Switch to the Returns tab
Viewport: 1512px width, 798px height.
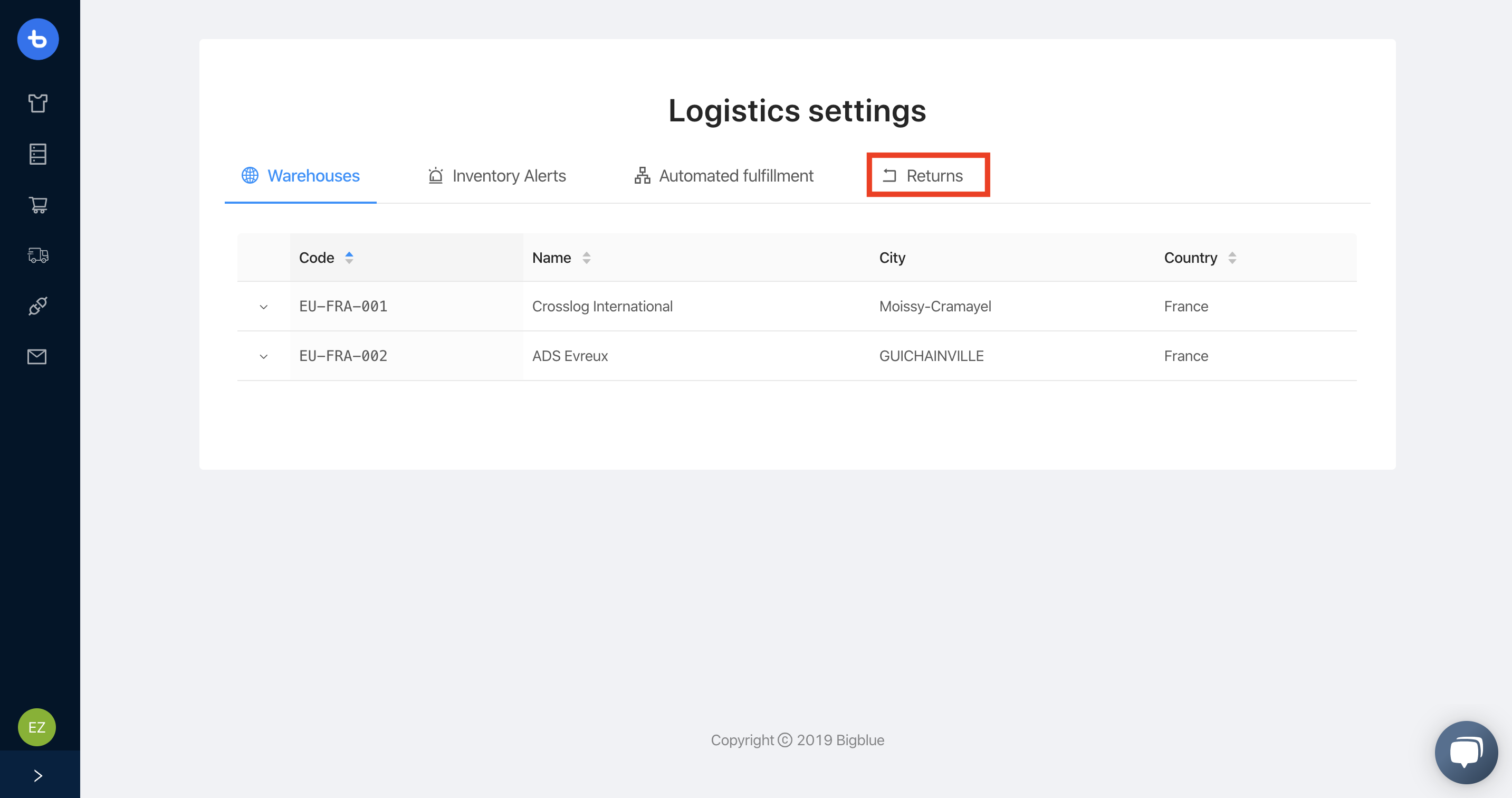tap(927, 176)
